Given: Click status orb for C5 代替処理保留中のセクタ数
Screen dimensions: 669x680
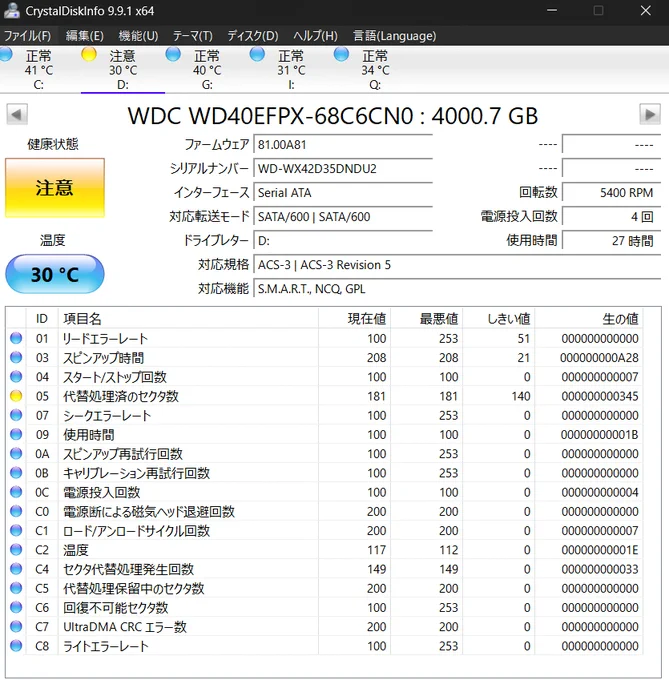Looking at the screenshot, I should [x=16, y=588].
